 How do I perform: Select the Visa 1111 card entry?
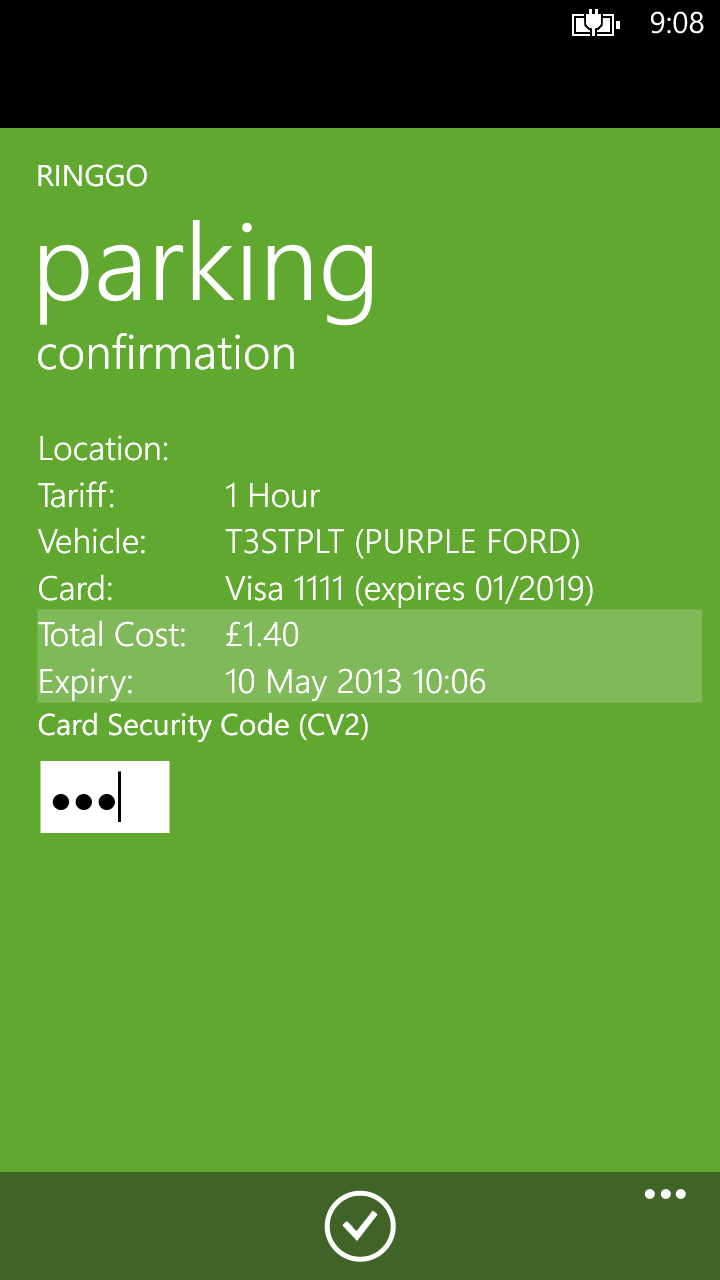pos(410,588)
